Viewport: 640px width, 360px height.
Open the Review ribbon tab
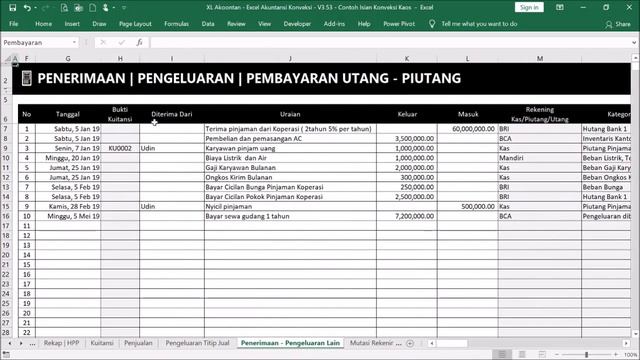pyautogui.click(x=236, y=24)
